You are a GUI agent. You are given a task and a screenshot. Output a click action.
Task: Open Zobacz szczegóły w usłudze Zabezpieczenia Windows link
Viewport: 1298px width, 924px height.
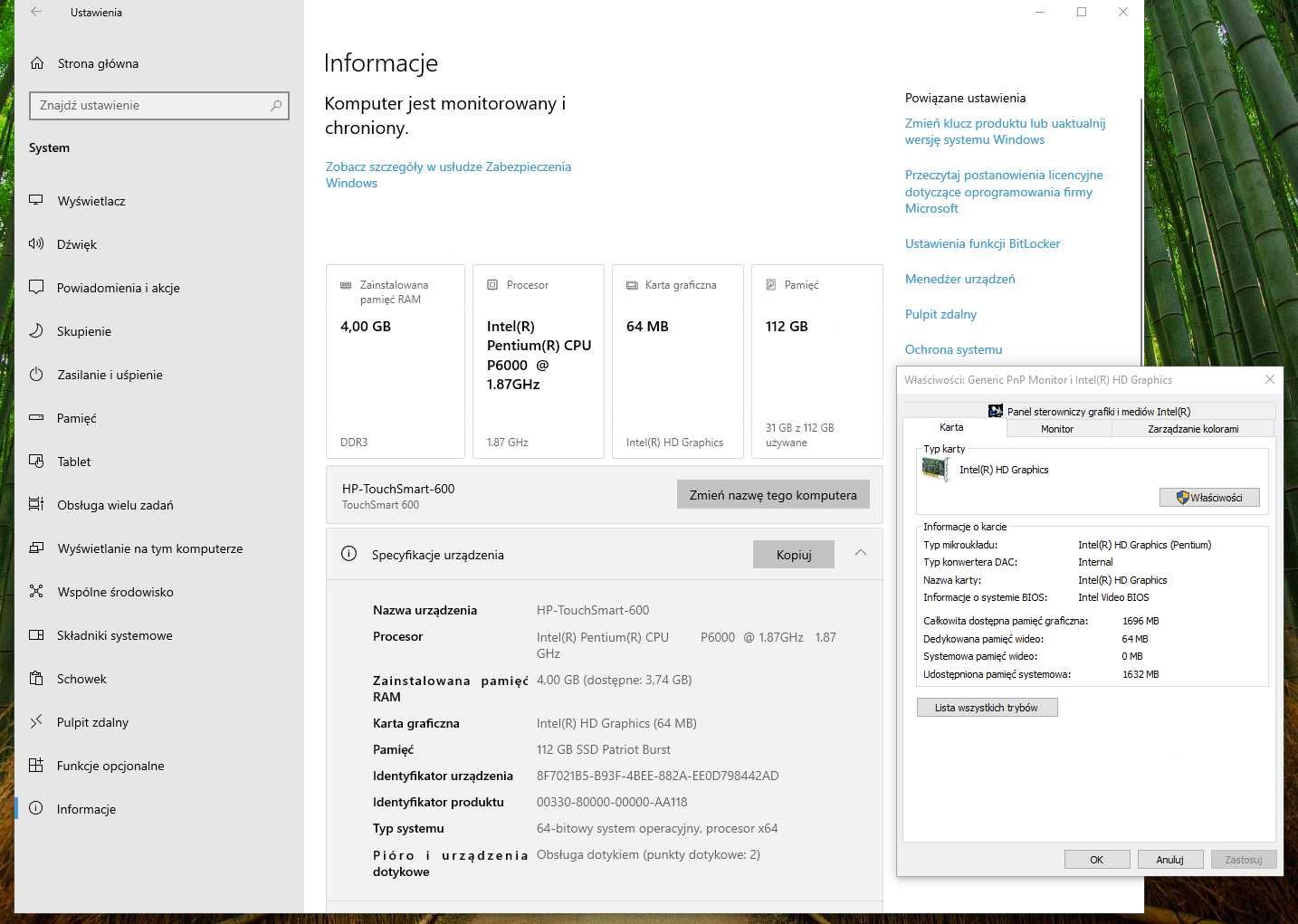[x=448, y=175]
